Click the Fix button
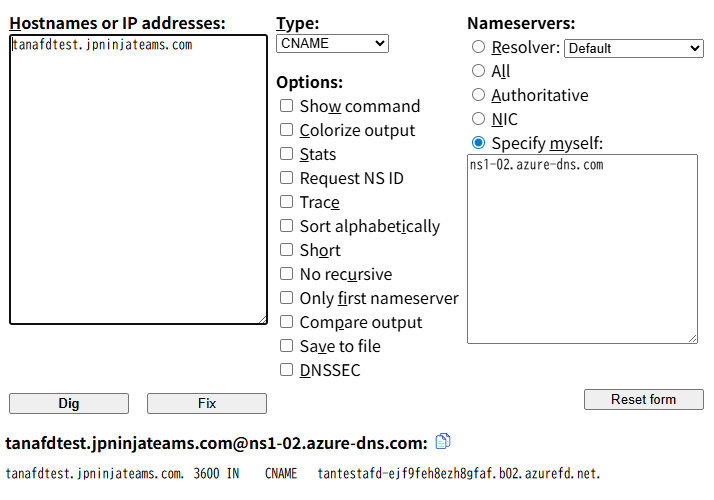 coord(207,403)
